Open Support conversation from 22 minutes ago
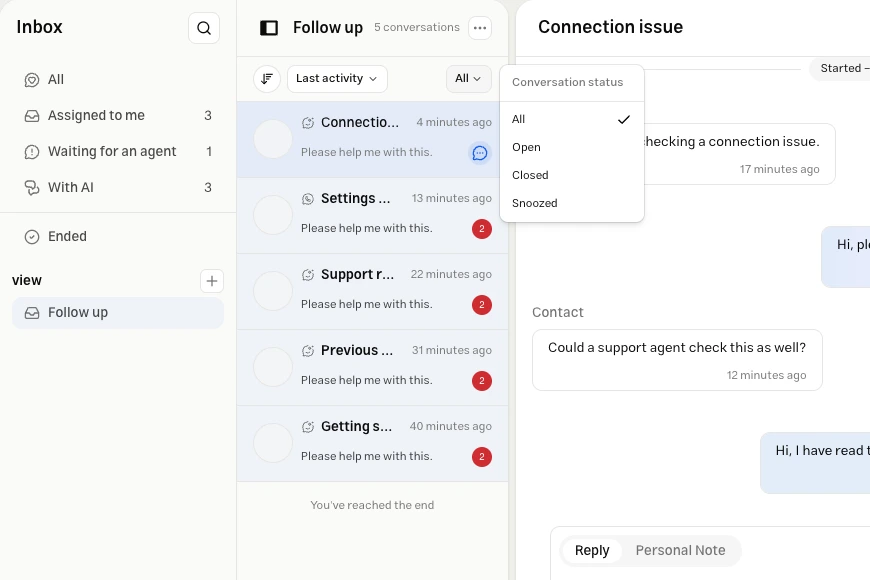This screenshot has width=870, height=580. (x=372, y=291)
